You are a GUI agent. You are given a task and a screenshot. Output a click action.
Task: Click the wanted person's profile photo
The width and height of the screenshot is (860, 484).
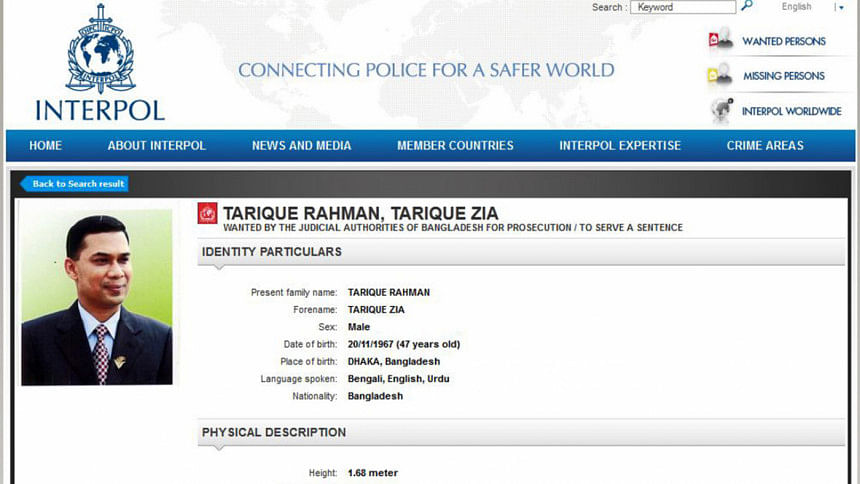(97, 297)
